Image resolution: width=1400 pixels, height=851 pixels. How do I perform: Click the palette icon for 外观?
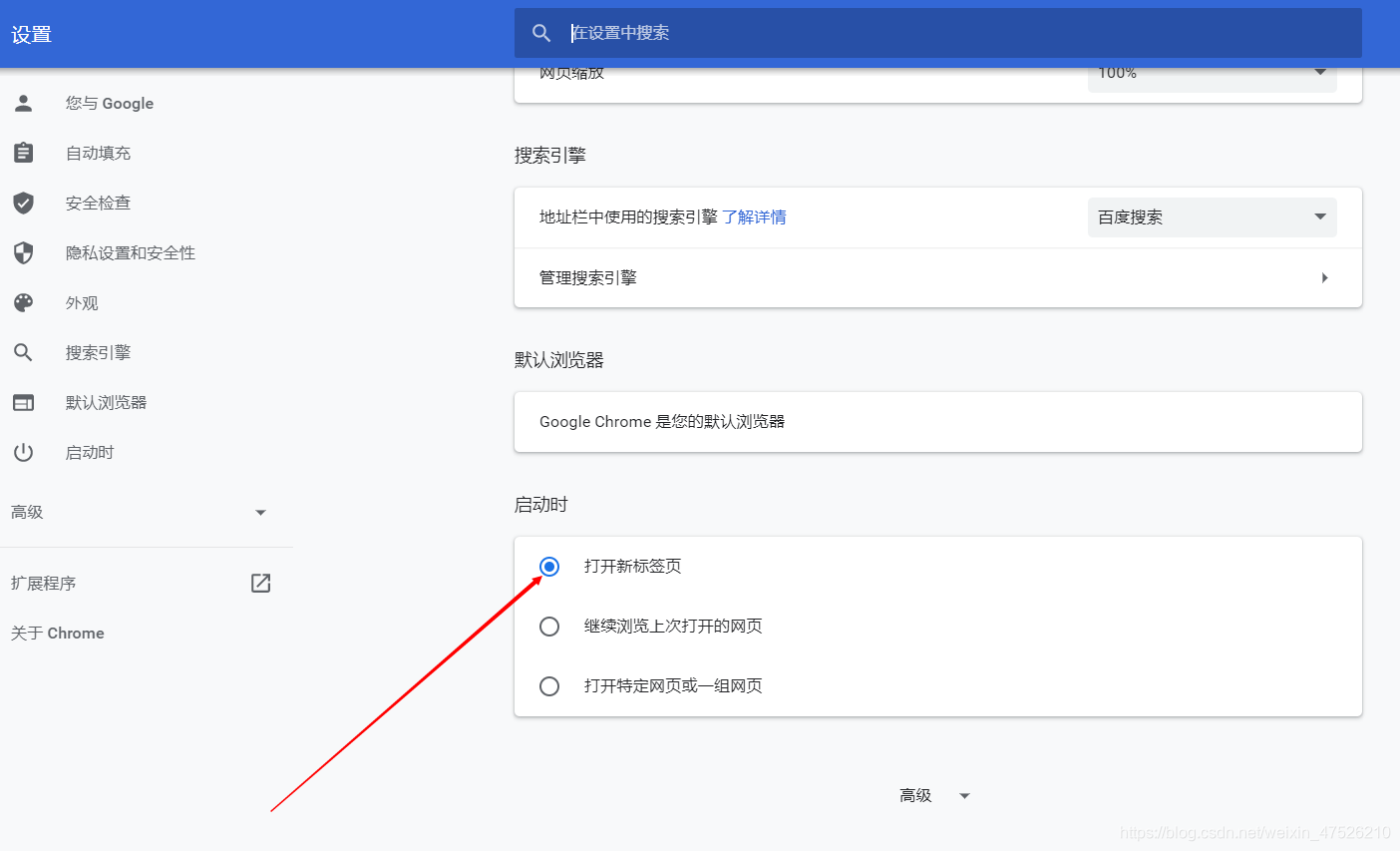pos(23,302)
